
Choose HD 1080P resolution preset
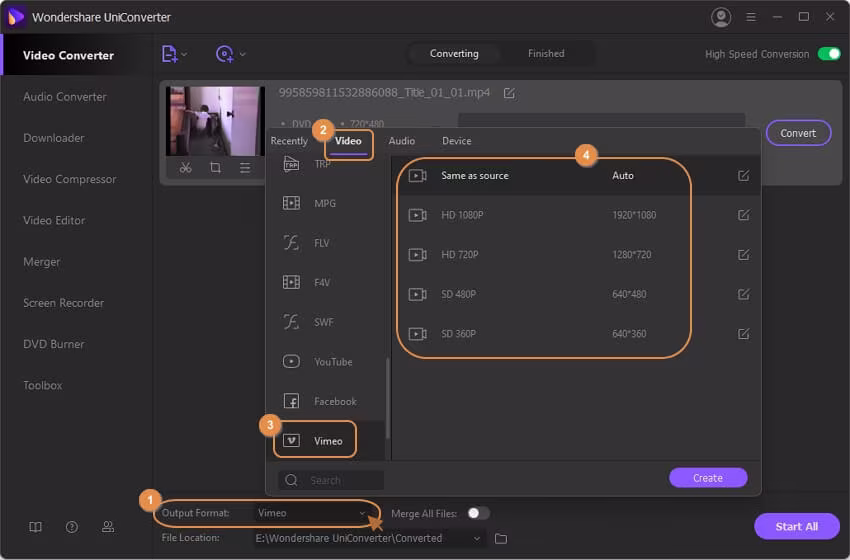[x=576, y=215]
